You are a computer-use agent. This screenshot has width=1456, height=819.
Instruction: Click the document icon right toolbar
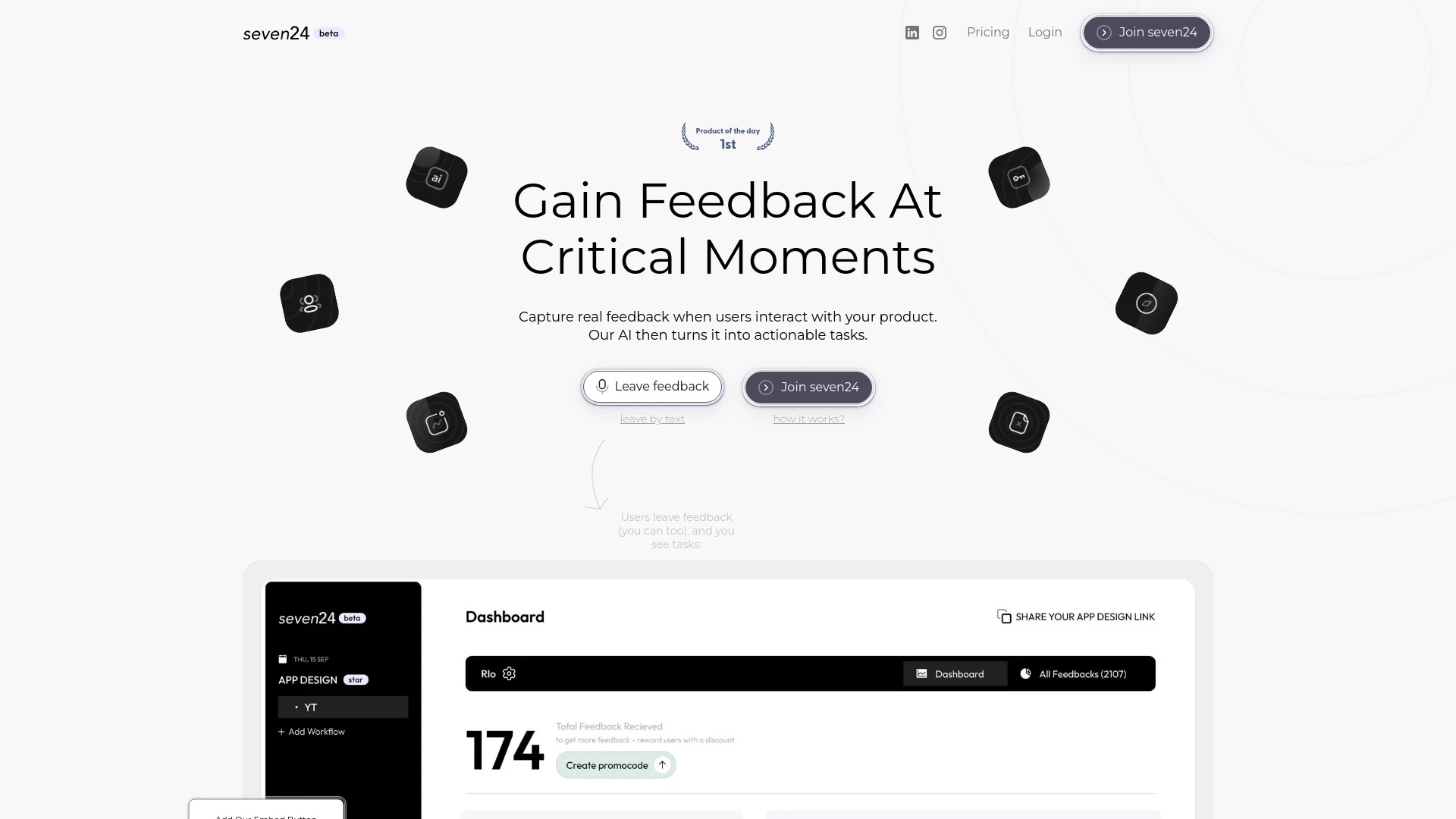pyautogui.click(x=1019, y=421)
